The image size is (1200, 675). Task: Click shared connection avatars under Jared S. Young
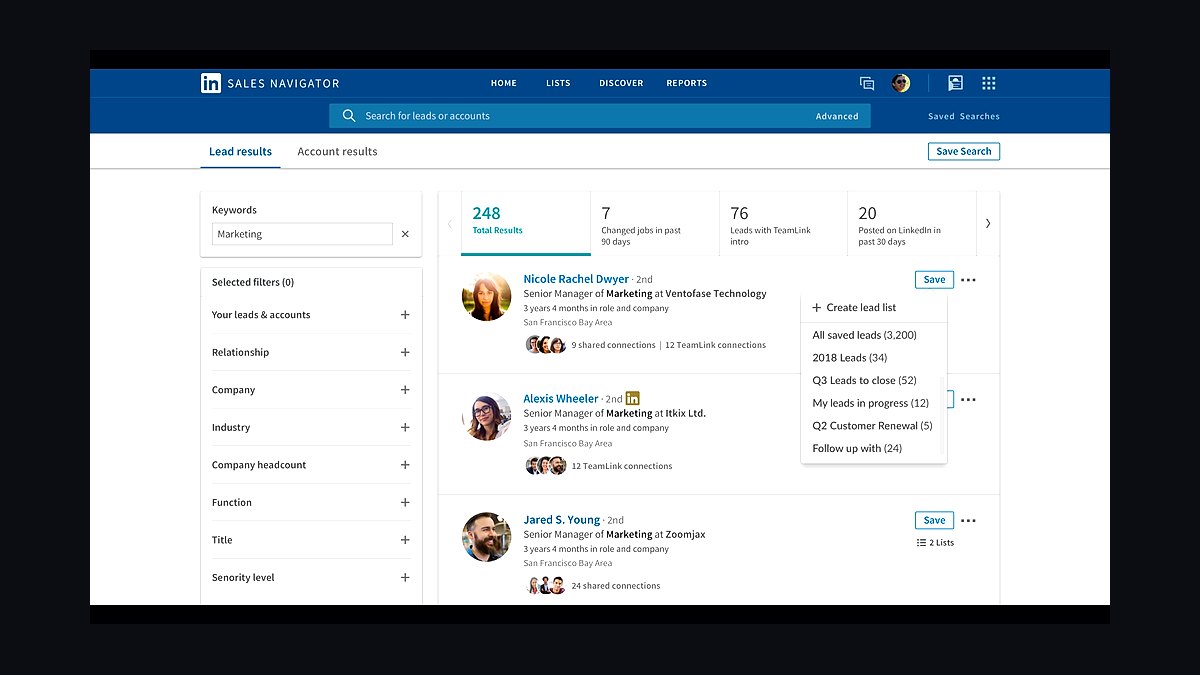click(546, 586)
